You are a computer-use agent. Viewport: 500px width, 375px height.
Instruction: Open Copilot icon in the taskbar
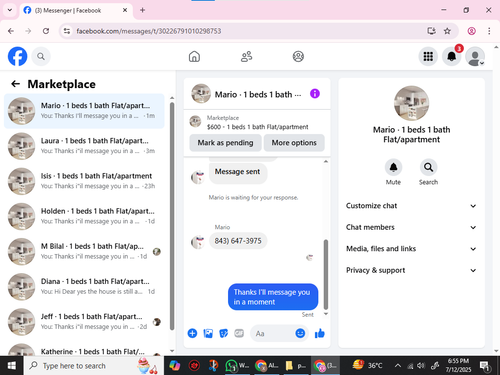(x=174, y=366)
